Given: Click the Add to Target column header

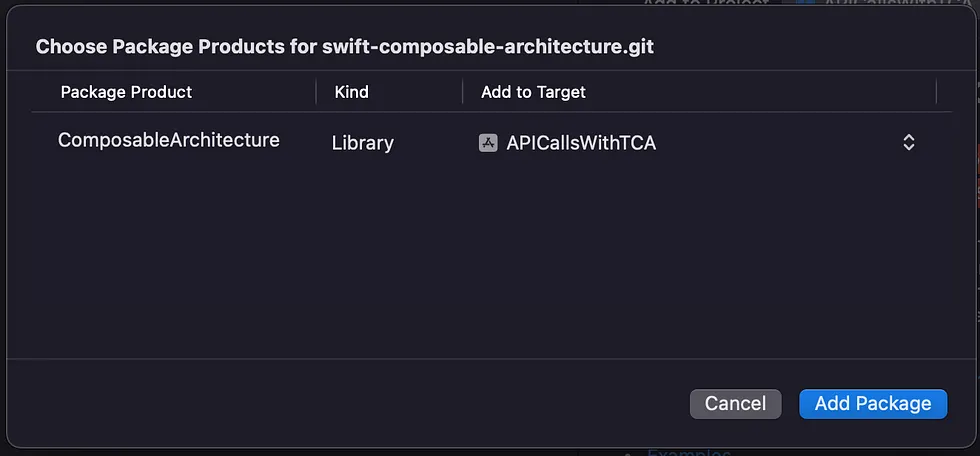Looking at the screenshot, I should point(533,92).
